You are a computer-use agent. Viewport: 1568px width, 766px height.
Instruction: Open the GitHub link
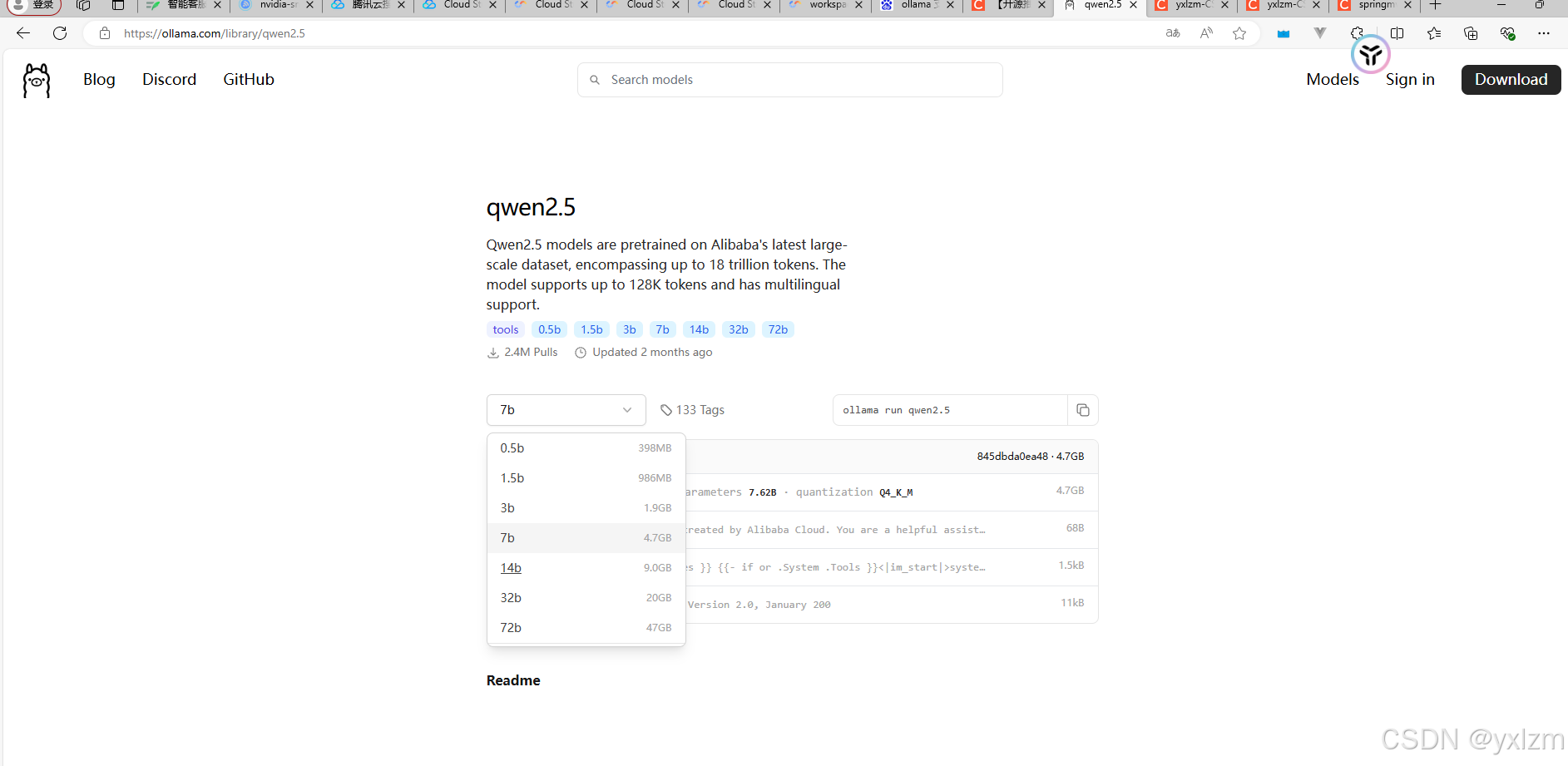click(249, 80)
